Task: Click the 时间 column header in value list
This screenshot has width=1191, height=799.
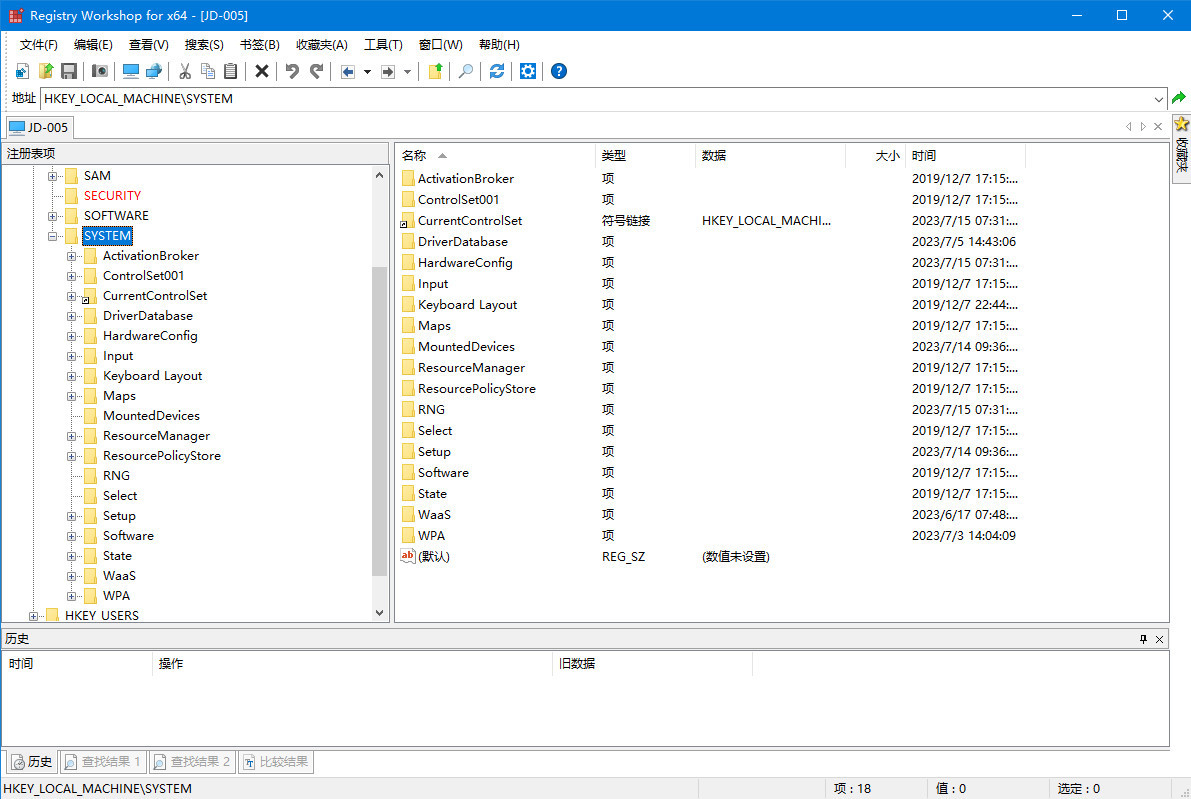Action: tap(964, 156)
